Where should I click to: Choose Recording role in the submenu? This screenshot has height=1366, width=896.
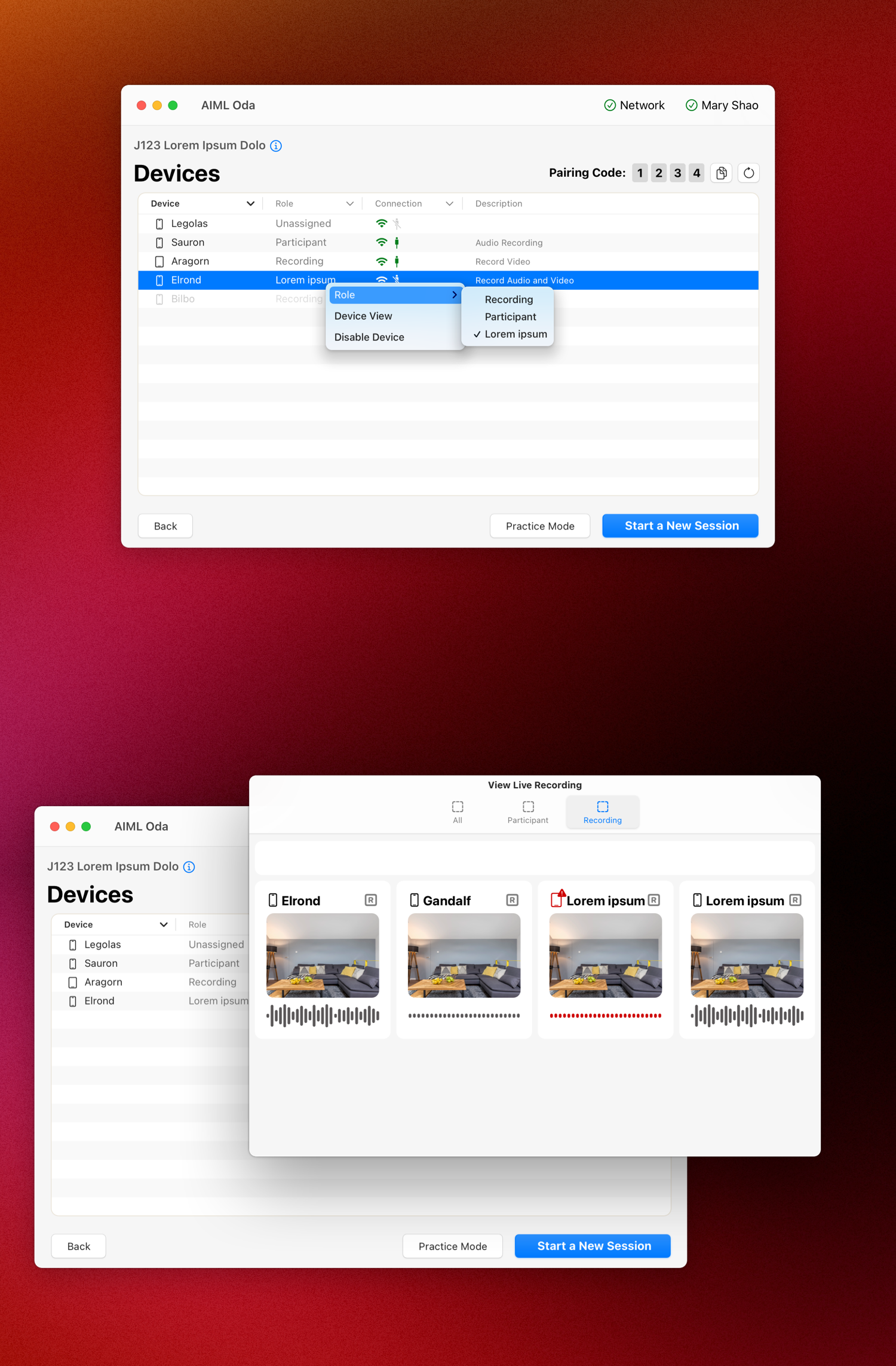click(508, 299)
